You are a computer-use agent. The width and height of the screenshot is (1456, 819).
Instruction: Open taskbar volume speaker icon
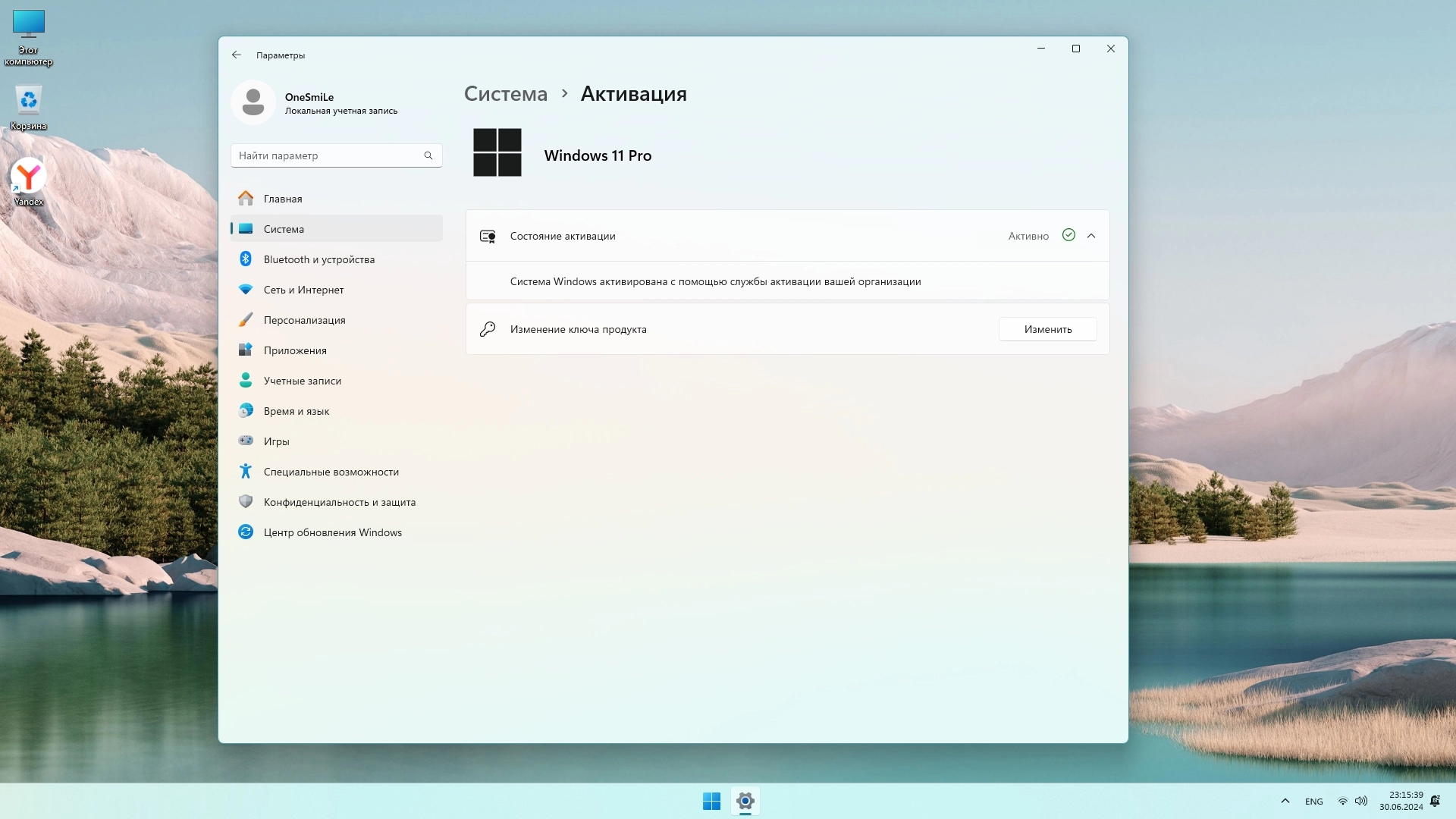(x=1361, y=801)
